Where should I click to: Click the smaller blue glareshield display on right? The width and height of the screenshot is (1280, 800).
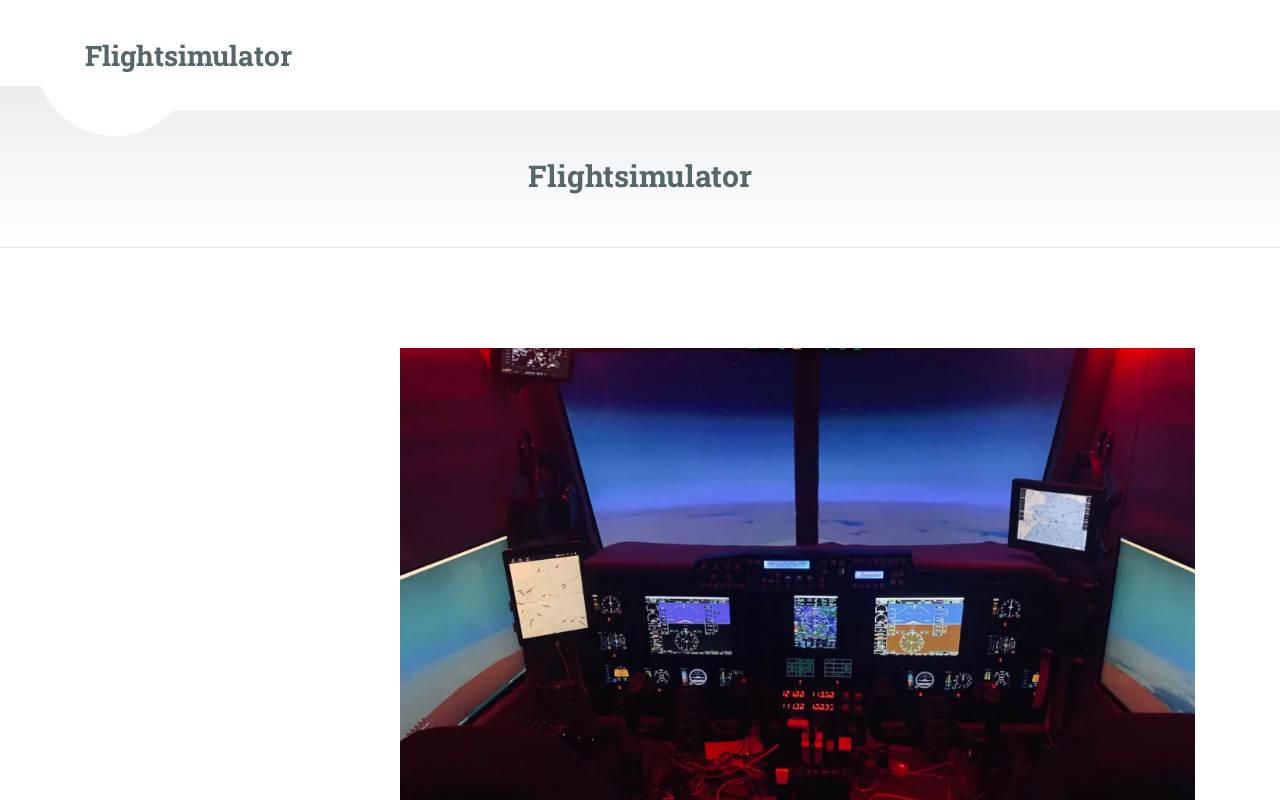(x=869, y=574)
